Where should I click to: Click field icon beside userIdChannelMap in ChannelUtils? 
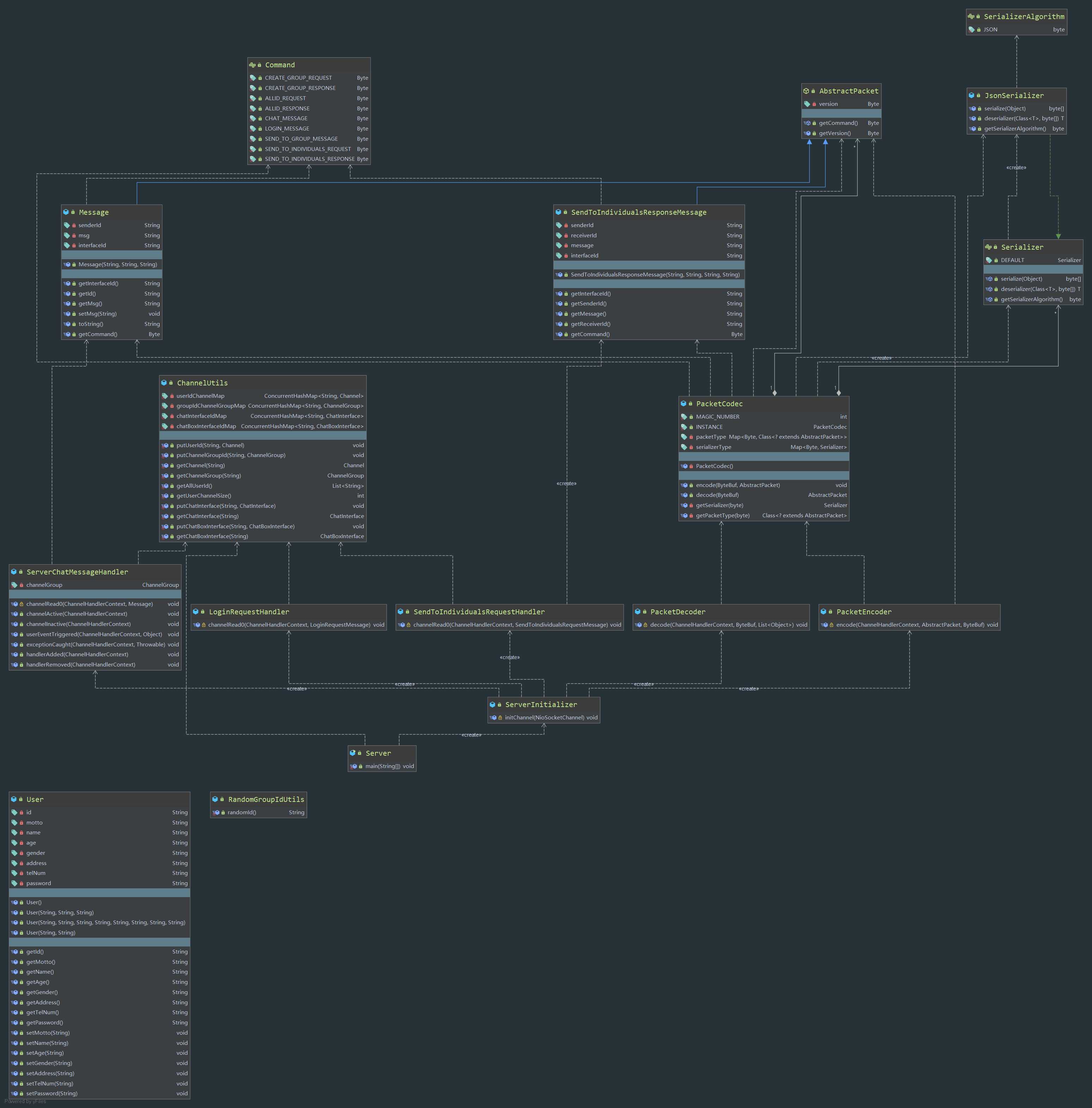165,396
